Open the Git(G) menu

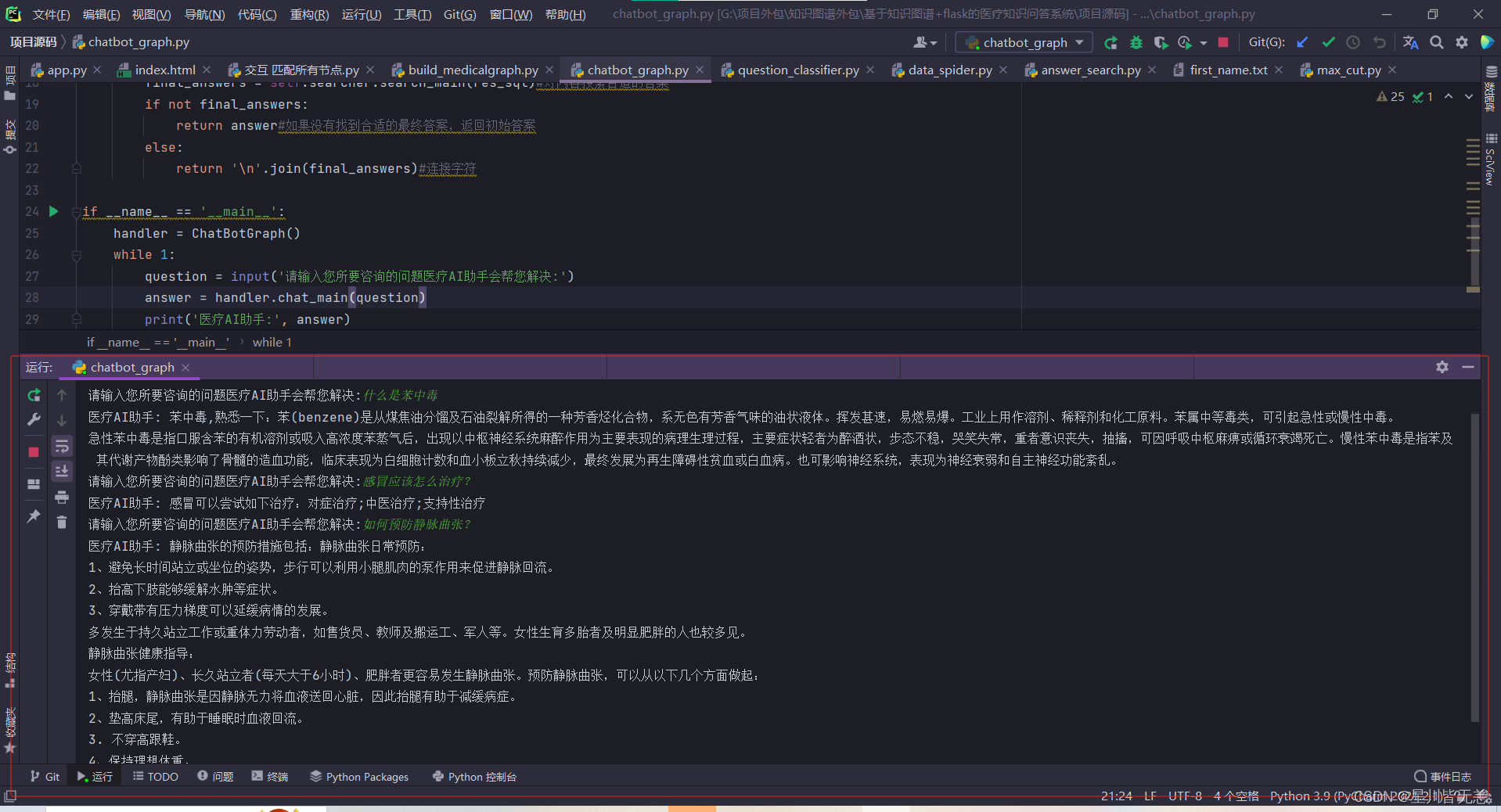click(x=459, y=14)
